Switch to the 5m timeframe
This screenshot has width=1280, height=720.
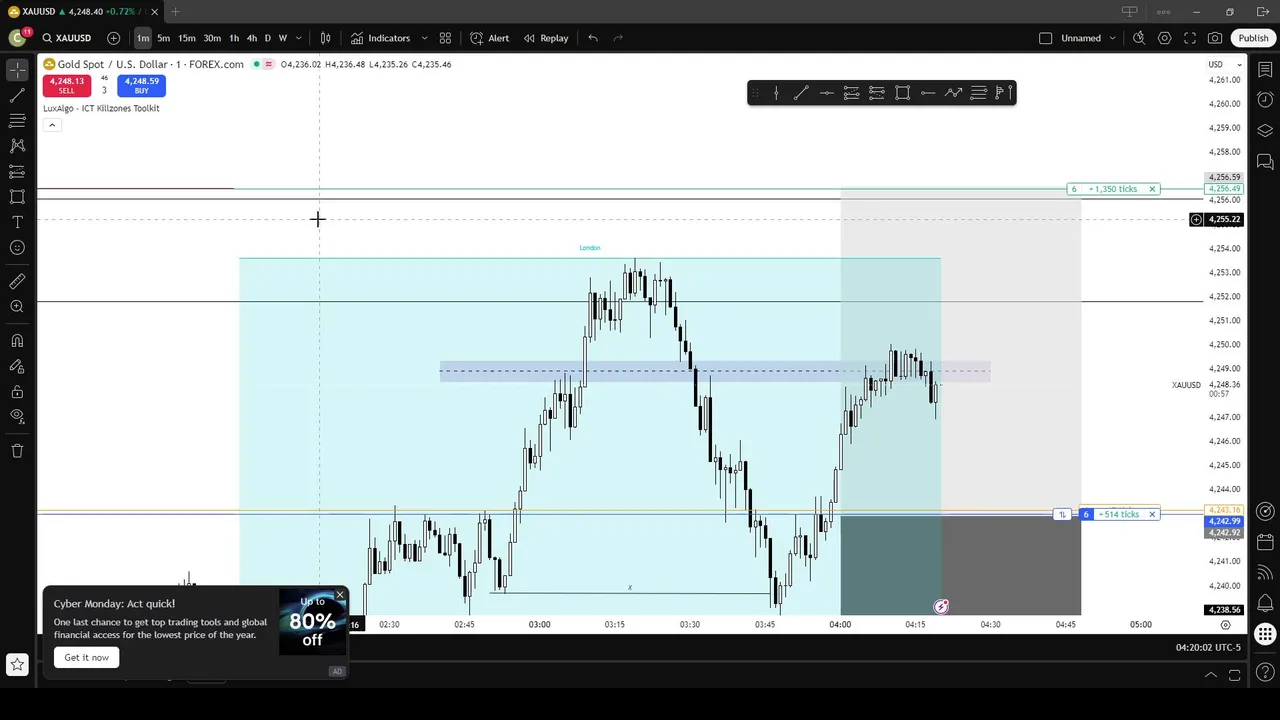[x=163, y=38]
